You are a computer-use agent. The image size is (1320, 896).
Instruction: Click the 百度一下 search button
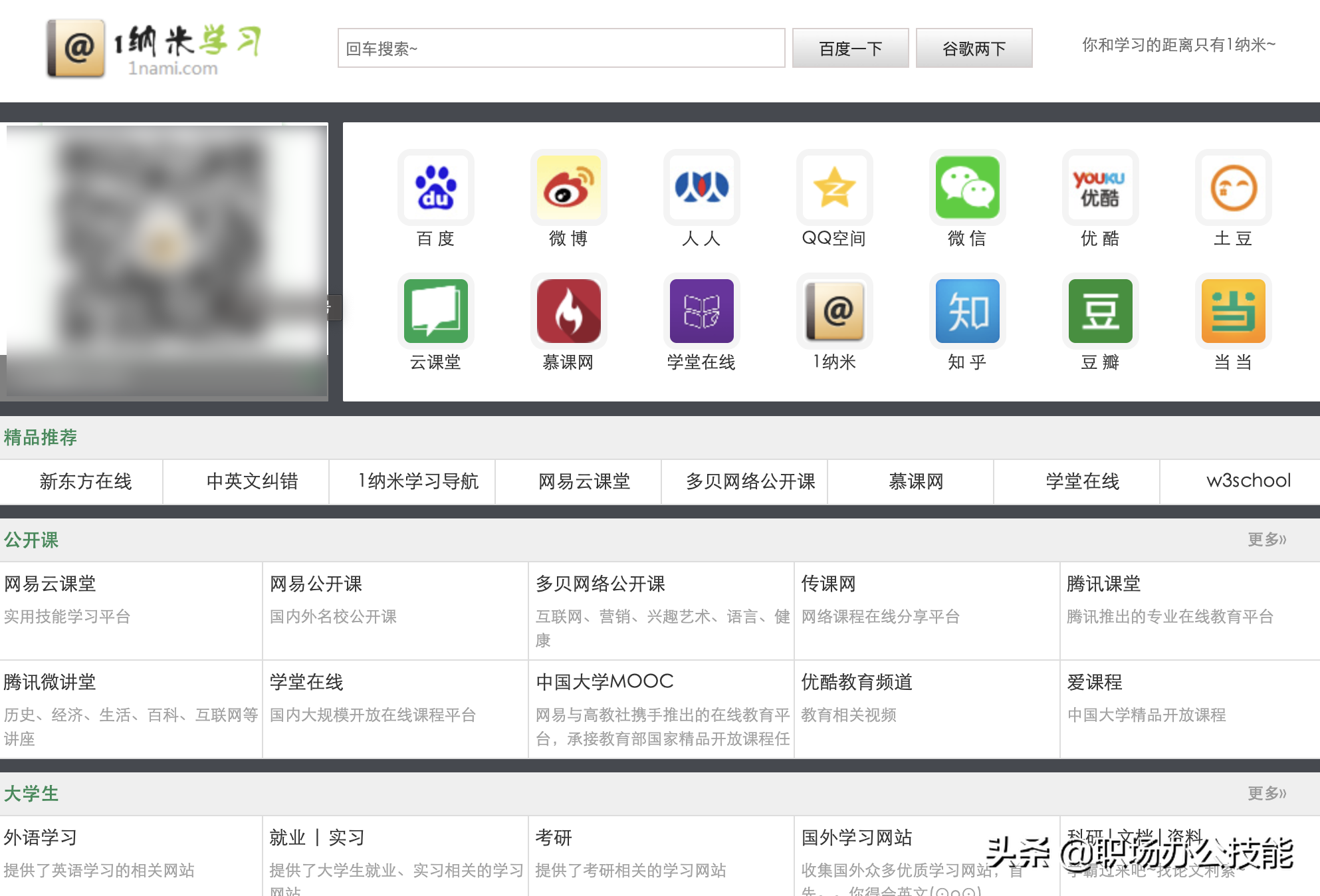(850, 48)
